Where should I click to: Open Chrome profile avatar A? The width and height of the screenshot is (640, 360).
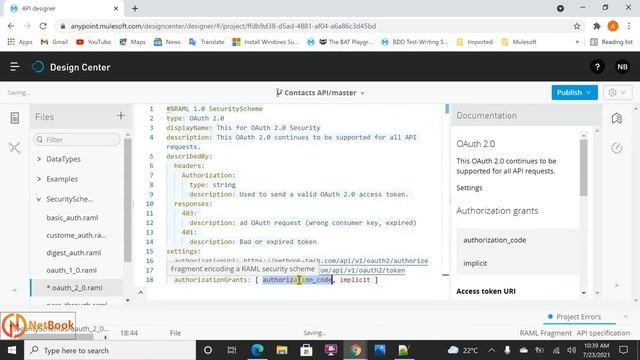coord(613,26)
